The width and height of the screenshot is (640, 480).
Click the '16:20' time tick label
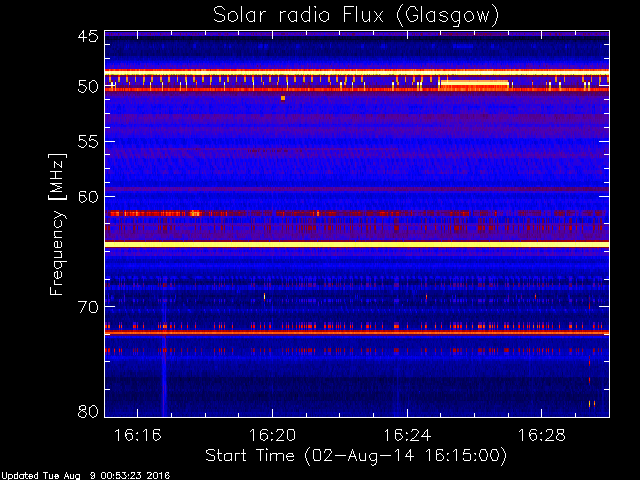pyautogui.click(x=272, y=435)
